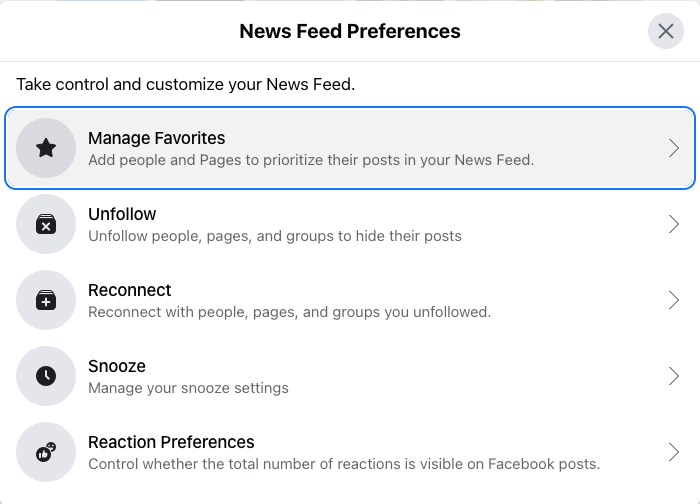Choose the Unfollow option label
The height and width of the screenshot is (504, 700).
coord(122,214)
